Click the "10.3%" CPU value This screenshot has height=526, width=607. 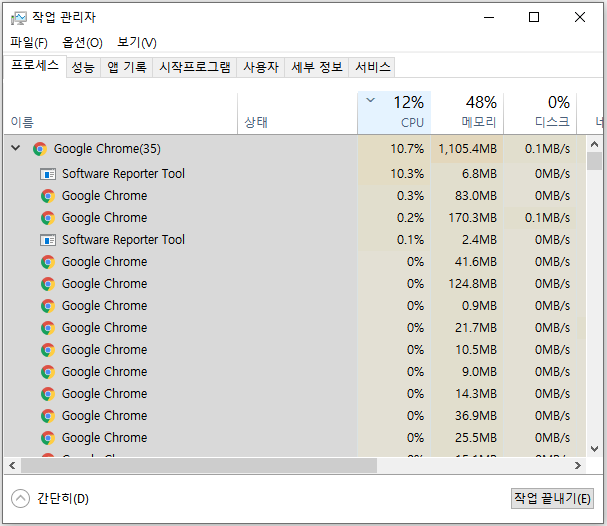407,174
